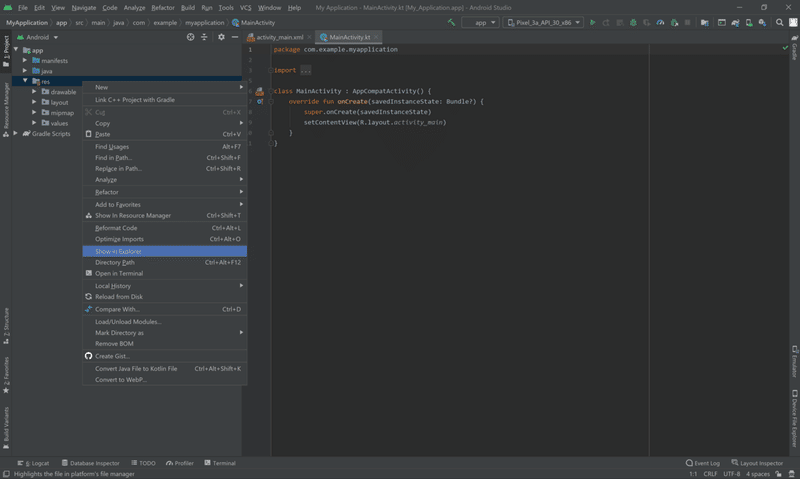The image size is (800, 479).
Task: Click Sync Project with Gradle Files icon
Action: pos(735,22)
